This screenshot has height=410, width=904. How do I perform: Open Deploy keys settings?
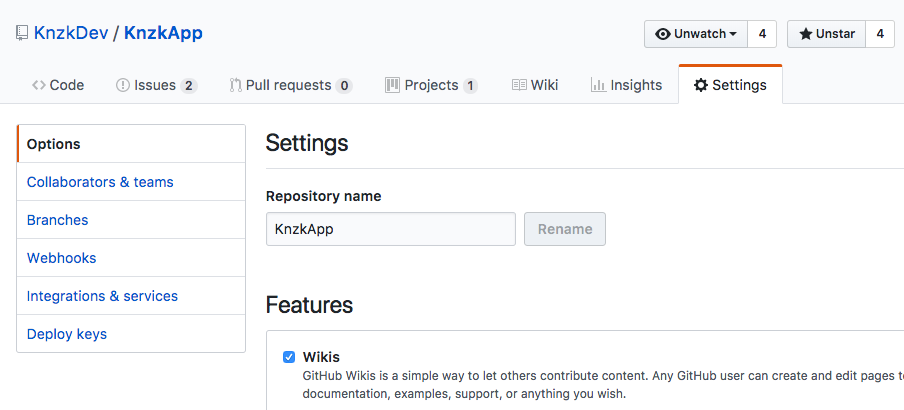[x=131, y=334]
